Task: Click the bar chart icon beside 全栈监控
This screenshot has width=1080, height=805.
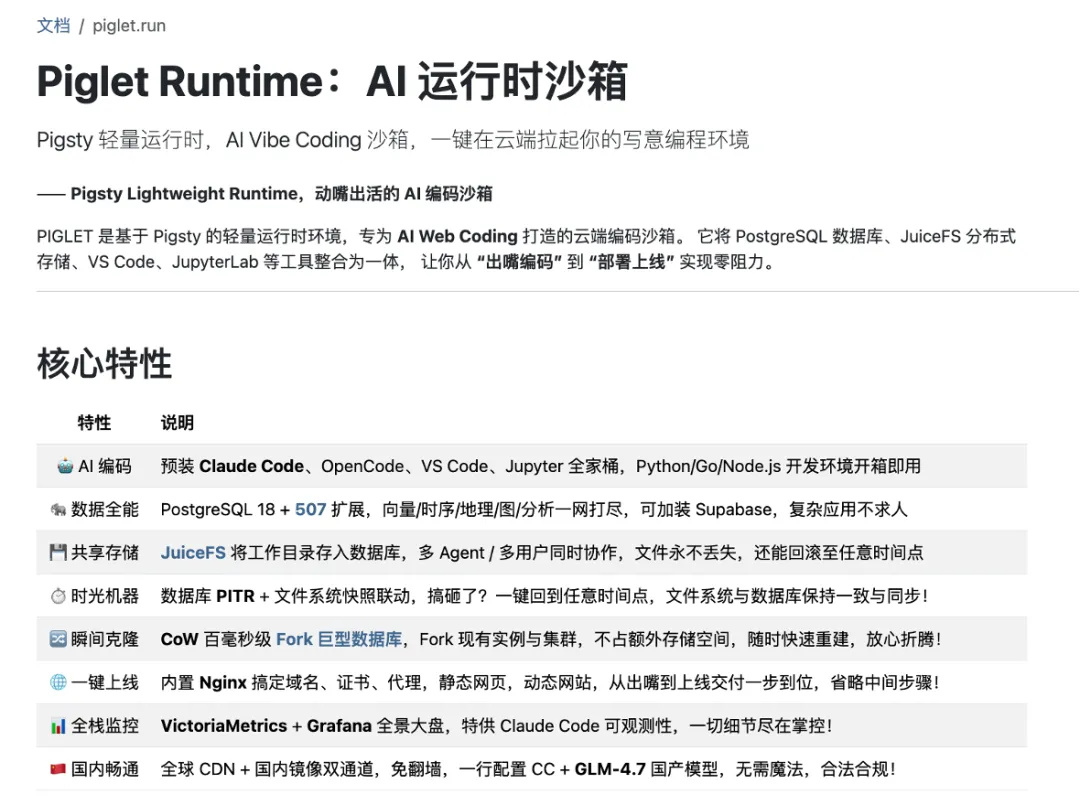Action: point(58,726)
